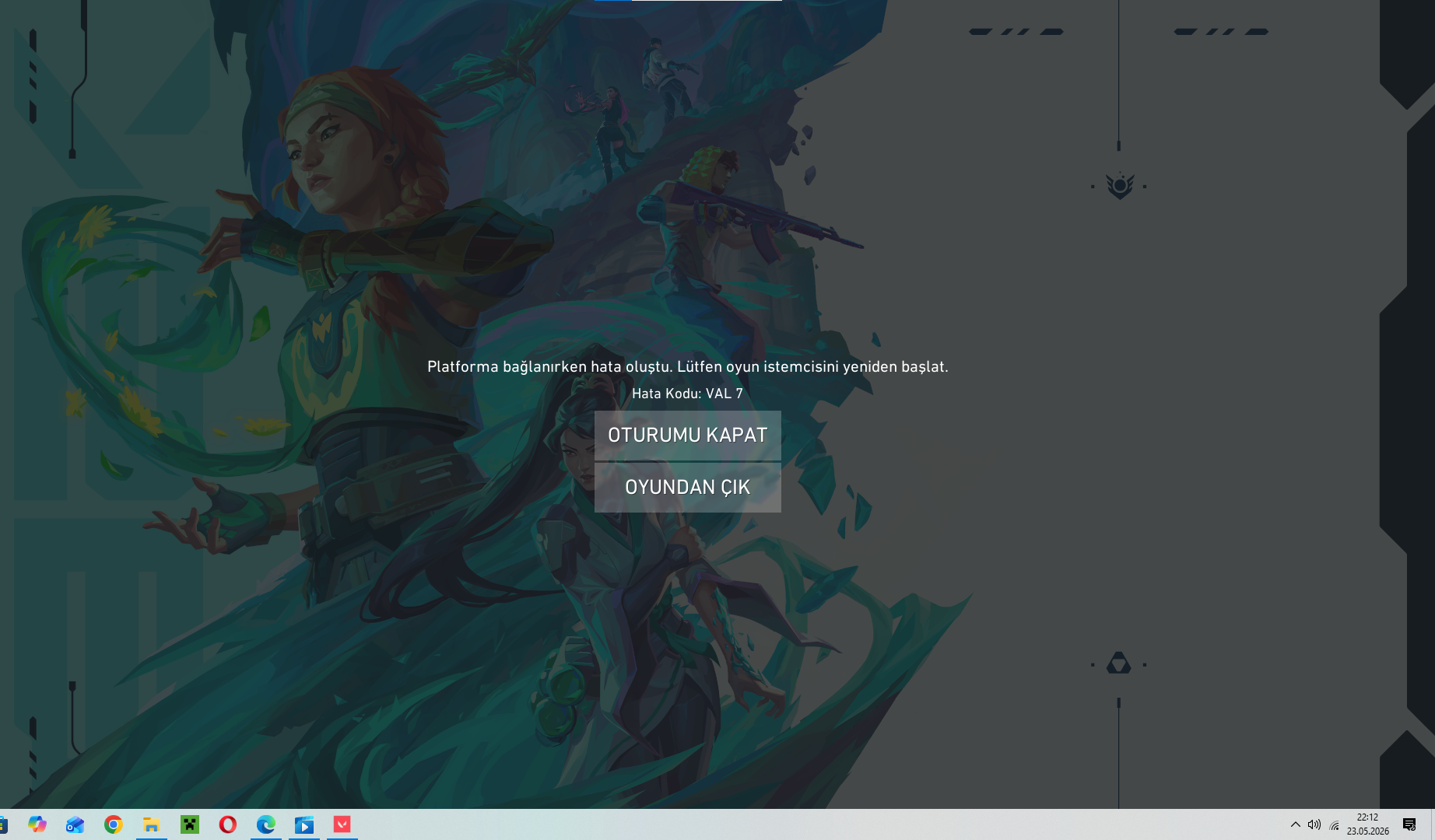Open the volume control in system tray
This screenshot has height=840, width=1435.
[x=1314, y=824]
